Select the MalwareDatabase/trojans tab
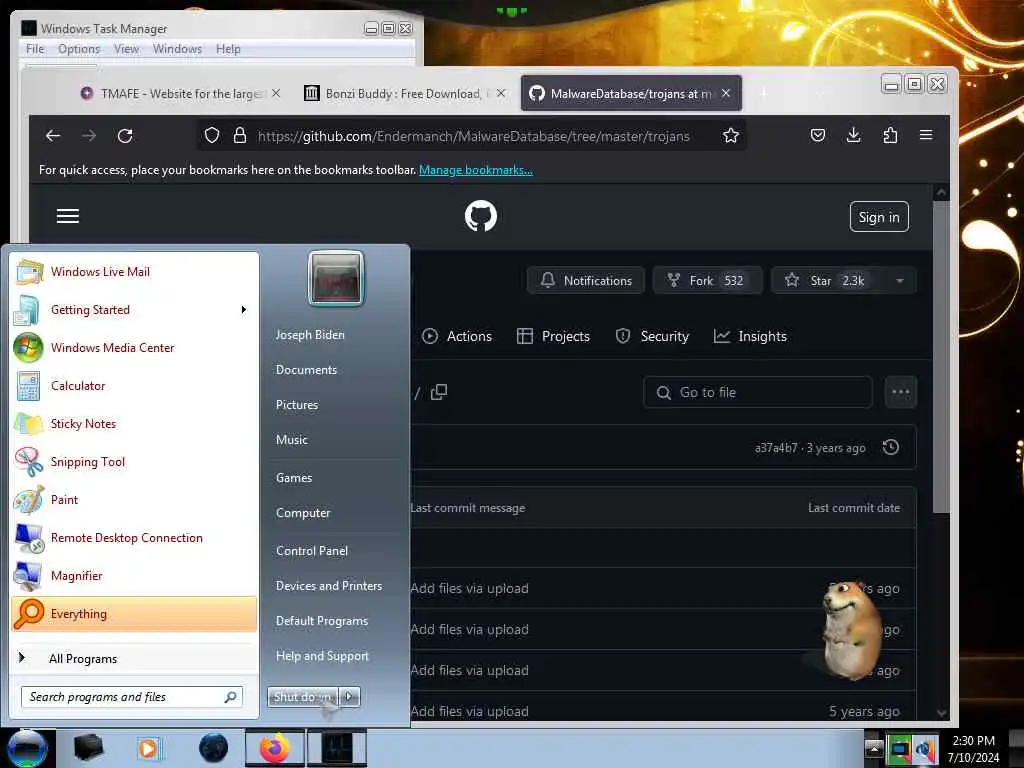Image resolution: width=1024 pixels, height=768 pixels. click(x=631, y=93)
